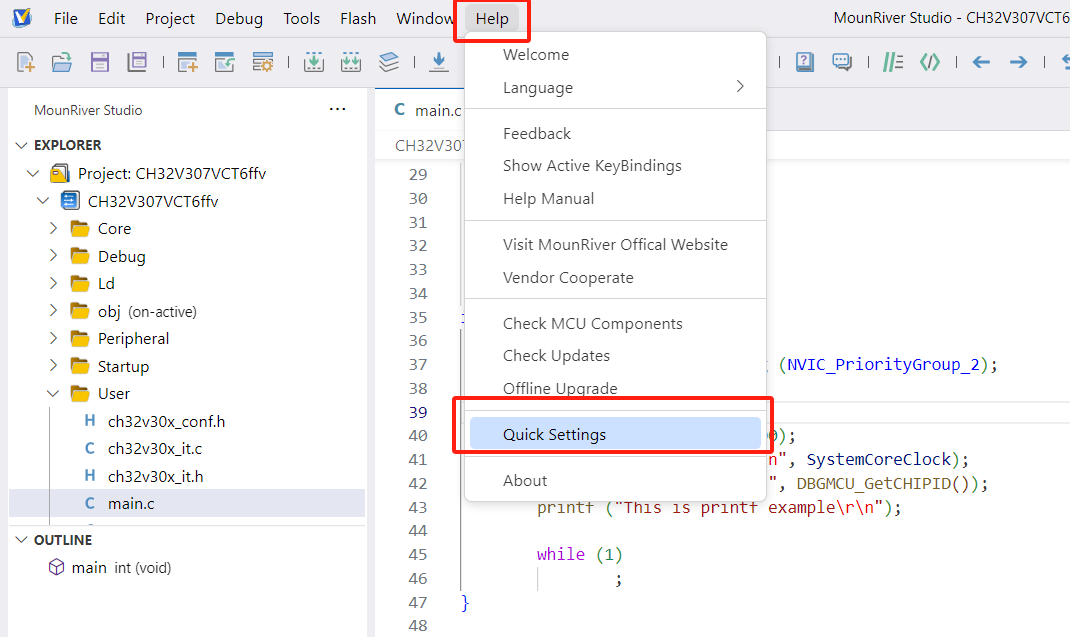Click the Project: CH32V307VCT6ffv workspace icon
This screenshot has width=1070, height=637.
(59, 173)
